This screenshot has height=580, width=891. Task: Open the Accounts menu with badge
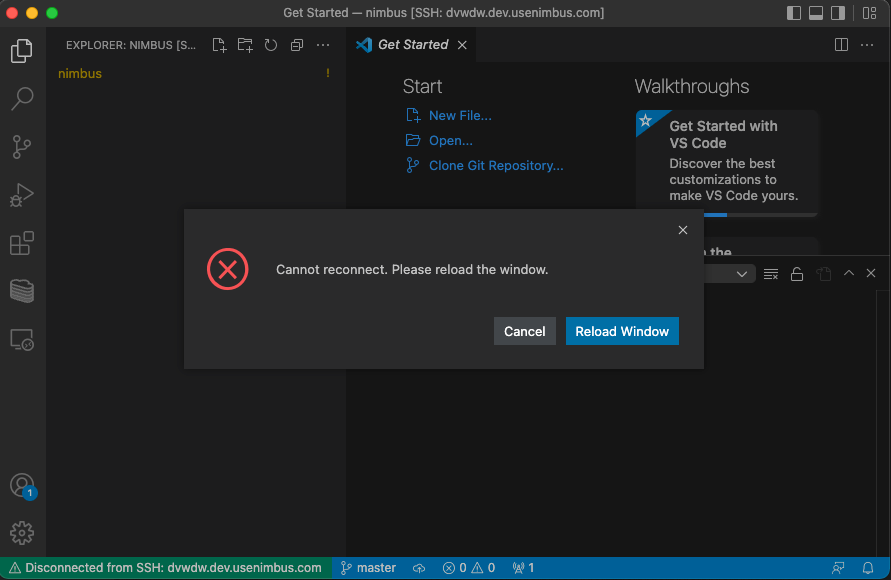(x=23, y=486)
